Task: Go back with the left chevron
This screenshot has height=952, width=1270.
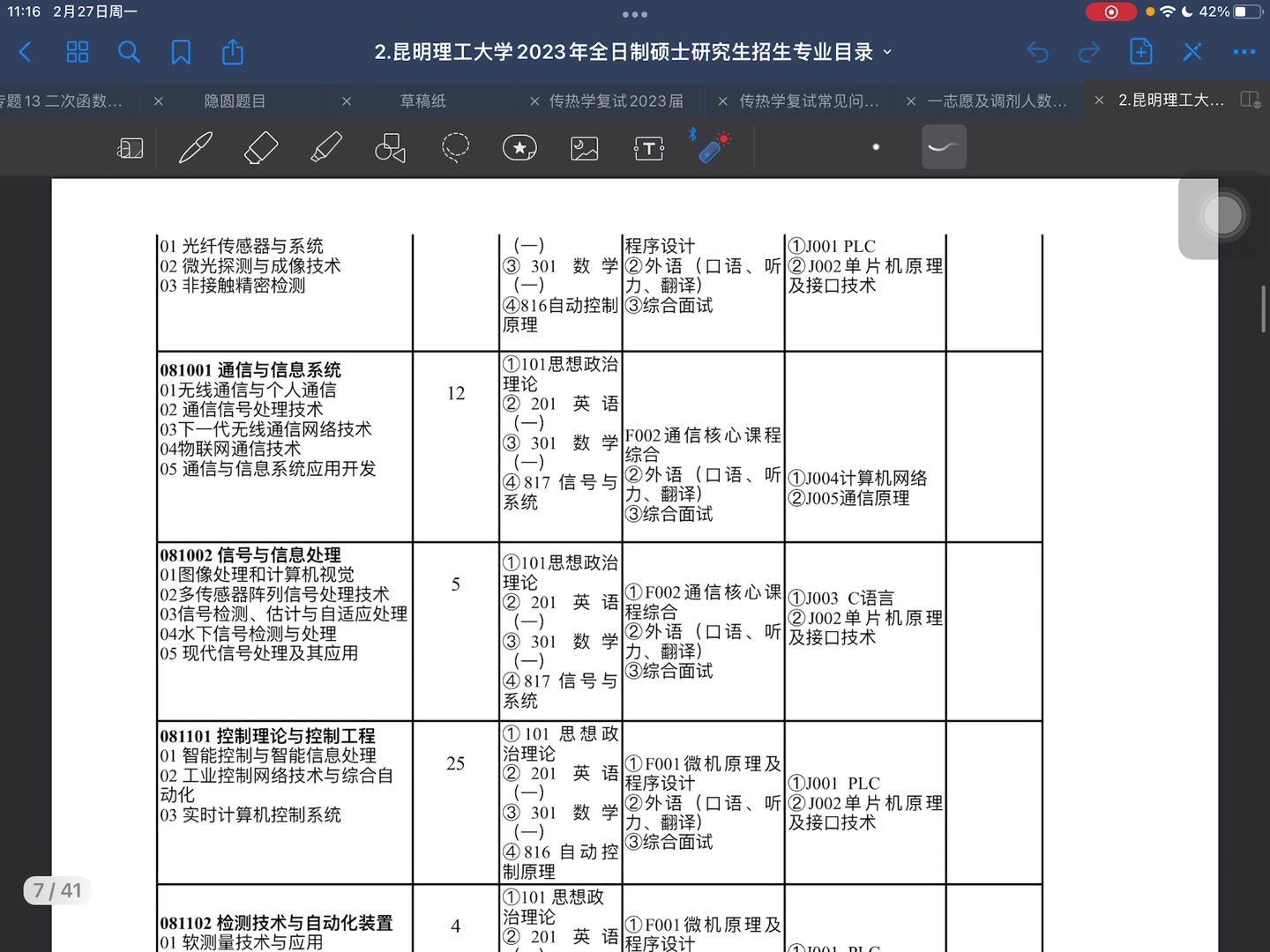Action: click(x=25, y=52)
